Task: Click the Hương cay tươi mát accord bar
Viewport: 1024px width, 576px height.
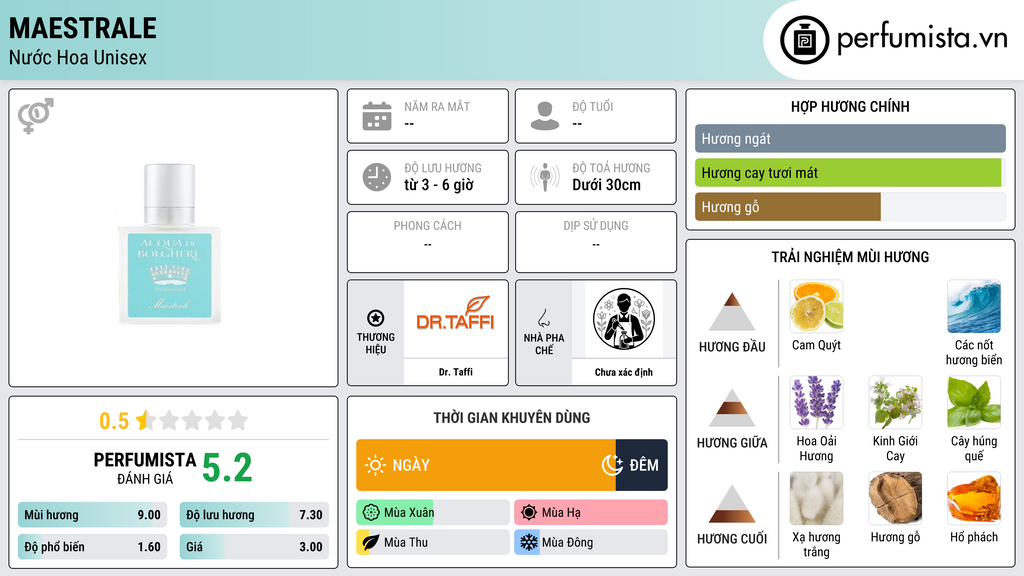Action: tap(848, 173)
